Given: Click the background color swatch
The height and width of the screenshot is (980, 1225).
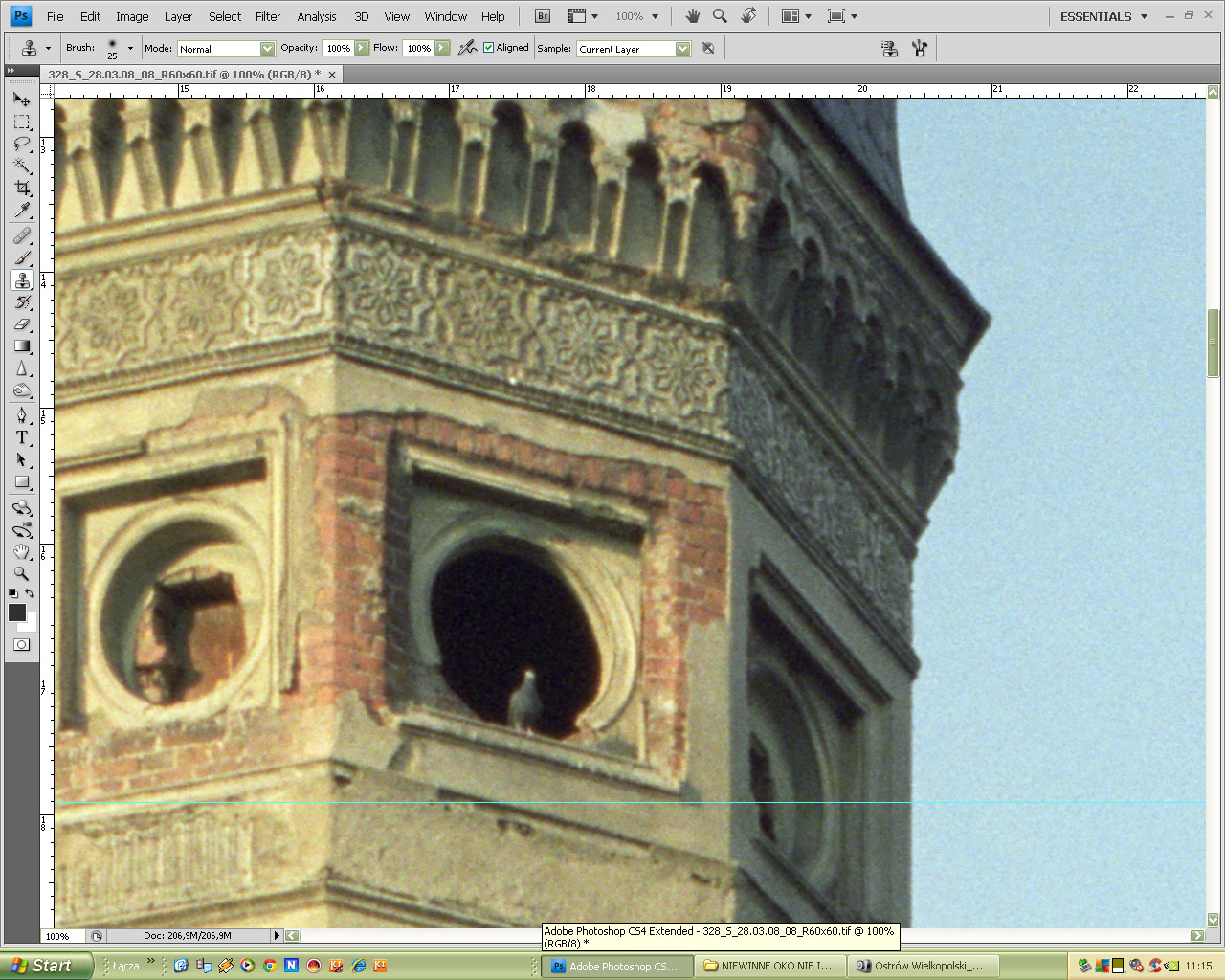Looking at the screenshot, I should [31, 625].
